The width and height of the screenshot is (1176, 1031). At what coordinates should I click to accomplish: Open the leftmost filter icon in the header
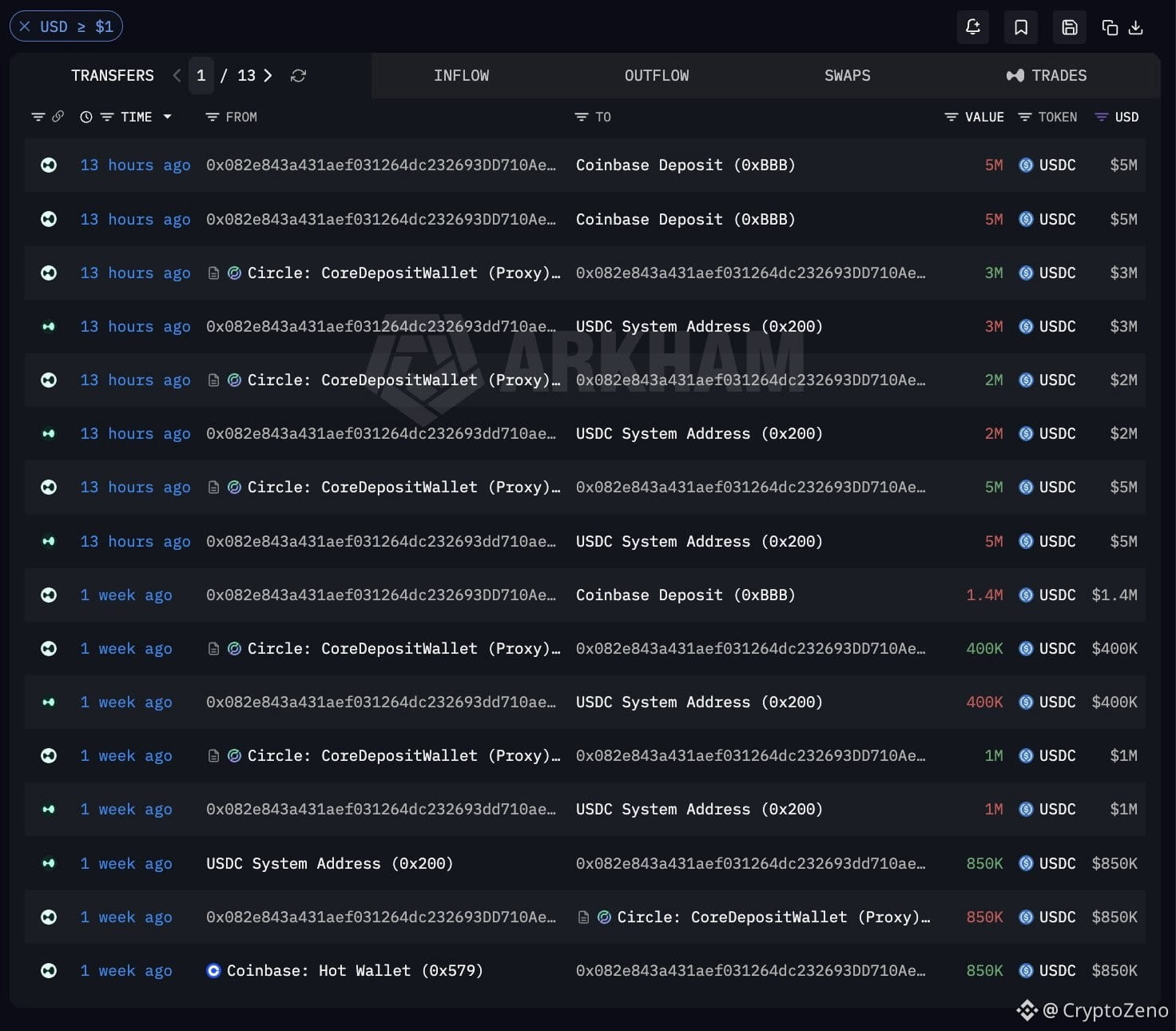pos(38,117)
